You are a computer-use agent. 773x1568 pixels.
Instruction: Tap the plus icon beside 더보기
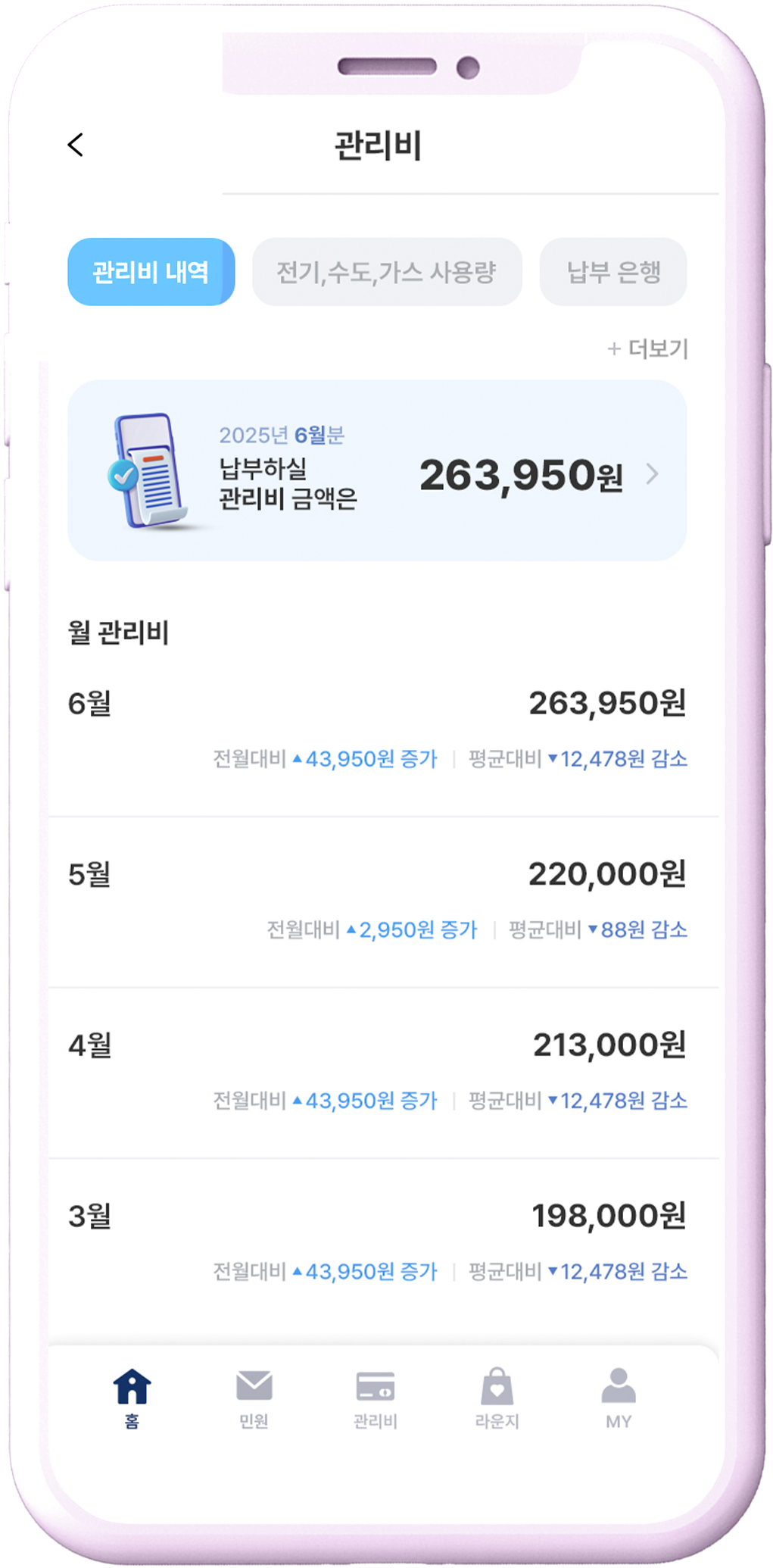[x=614, y=349]
